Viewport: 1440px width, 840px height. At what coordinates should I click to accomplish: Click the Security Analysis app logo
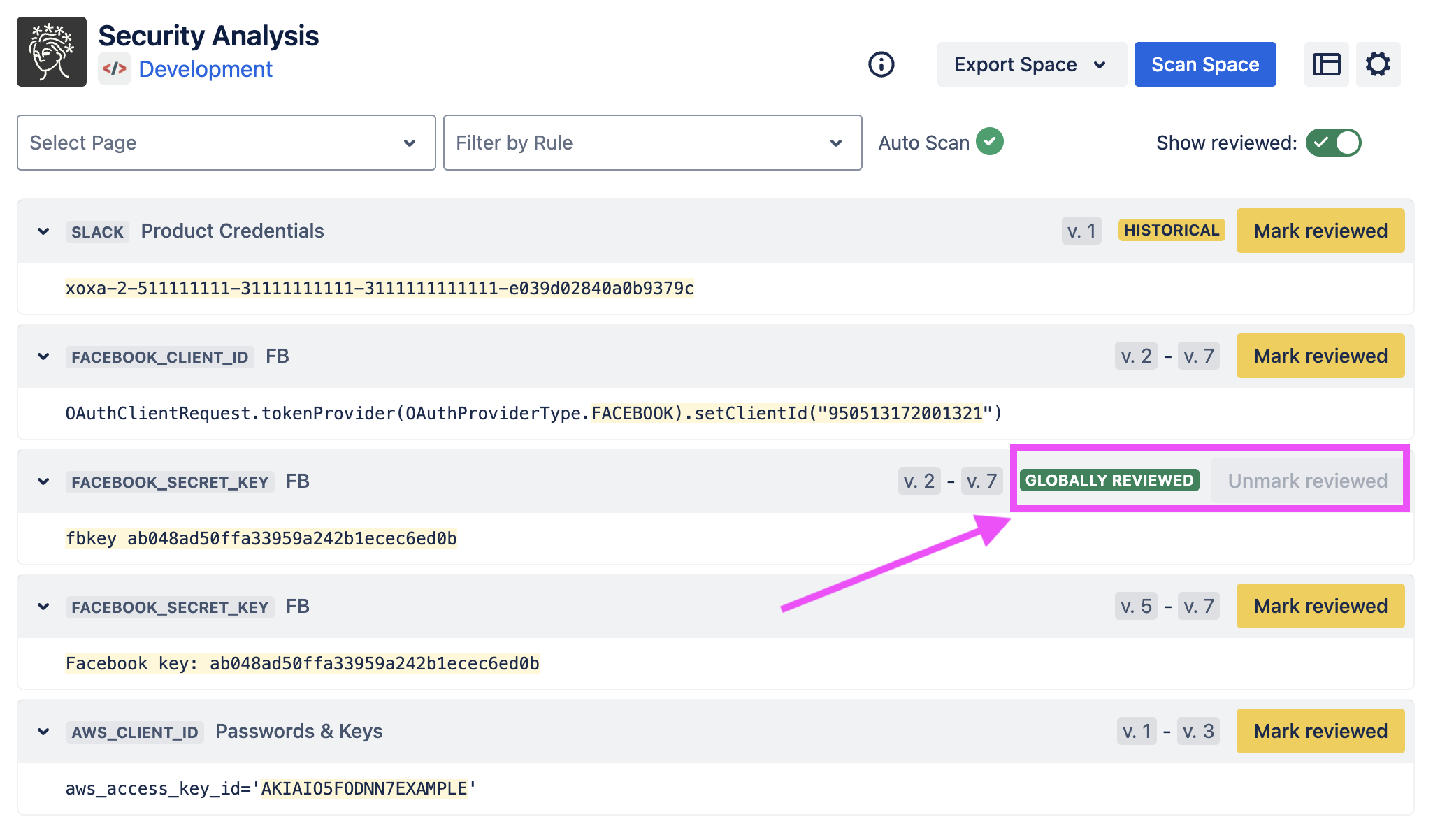click(52, 52)
